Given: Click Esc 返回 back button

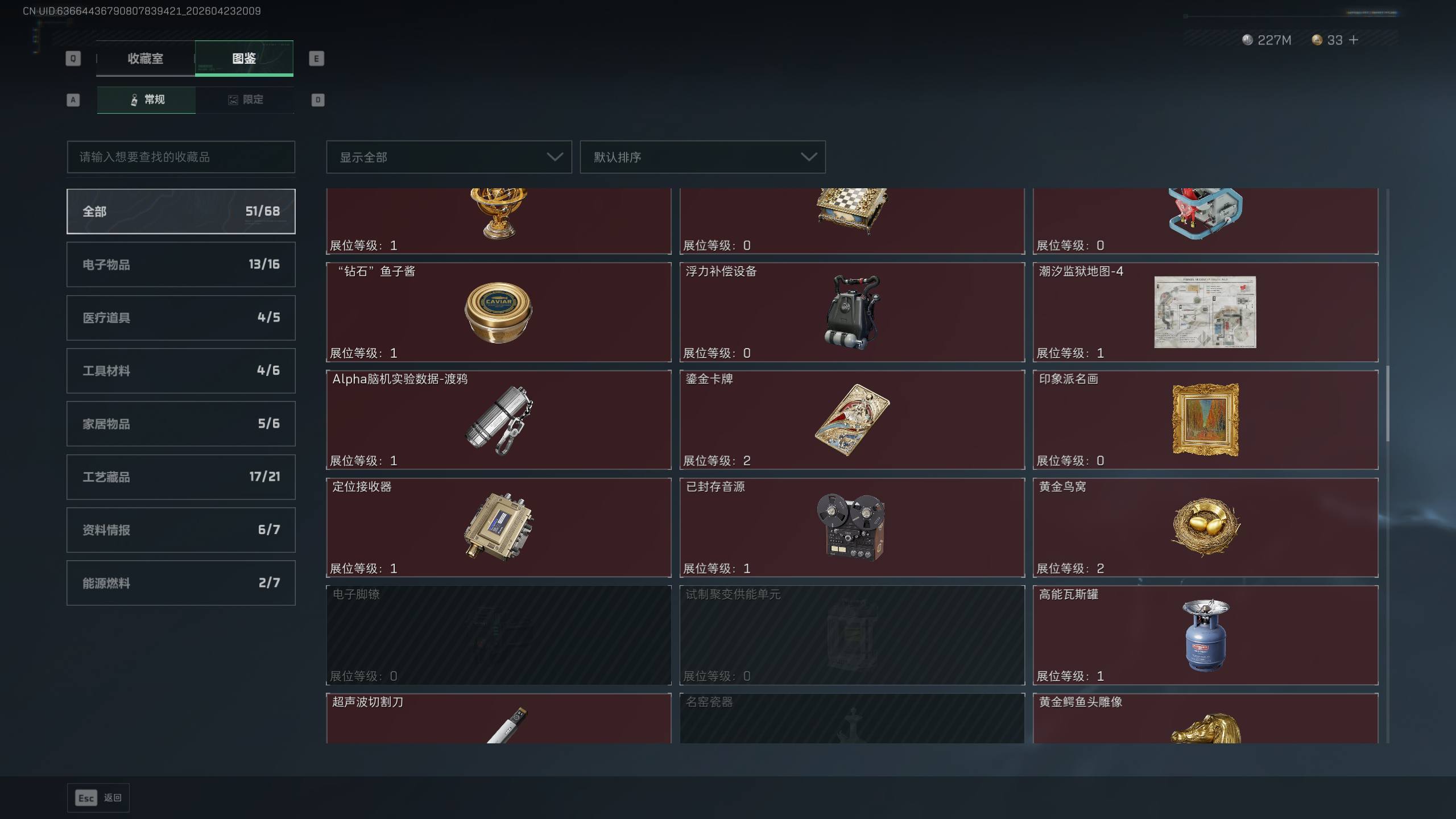Looking at the screenshot, I should (98, 798).
